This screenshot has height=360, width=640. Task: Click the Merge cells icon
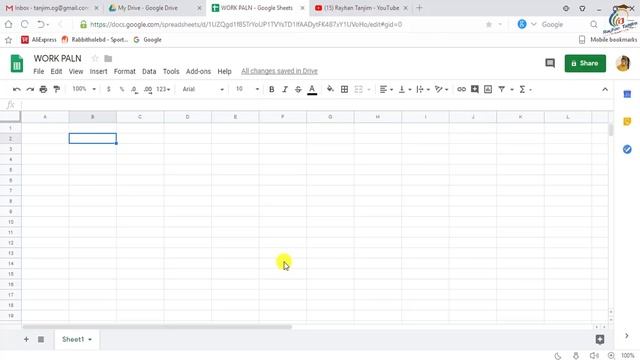[x=358, y=89]
